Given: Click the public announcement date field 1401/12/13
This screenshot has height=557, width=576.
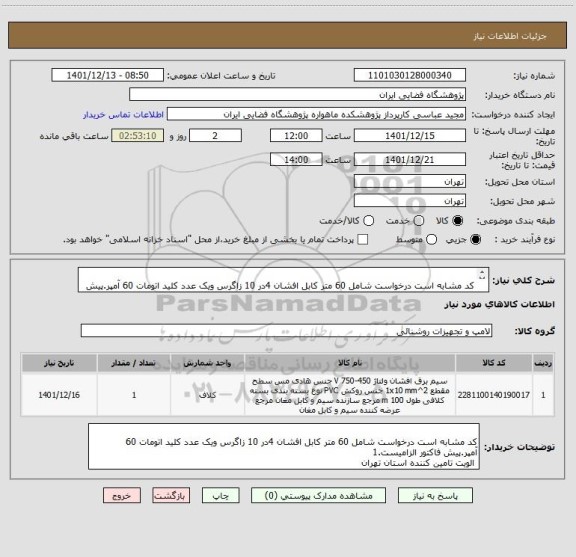Looking at the screenshot, I should [108, 75].
